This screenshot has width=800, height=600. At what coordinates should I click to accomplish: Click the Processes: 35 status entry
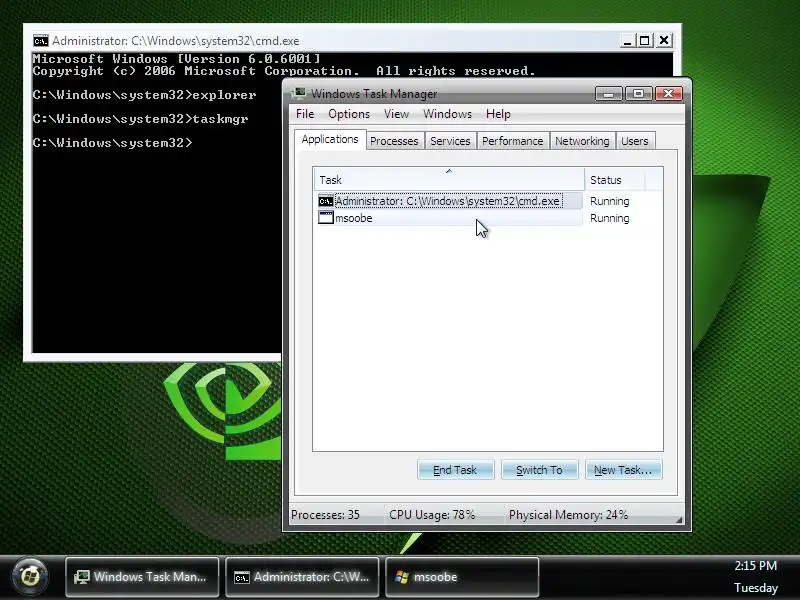click(x=326, y=515)
